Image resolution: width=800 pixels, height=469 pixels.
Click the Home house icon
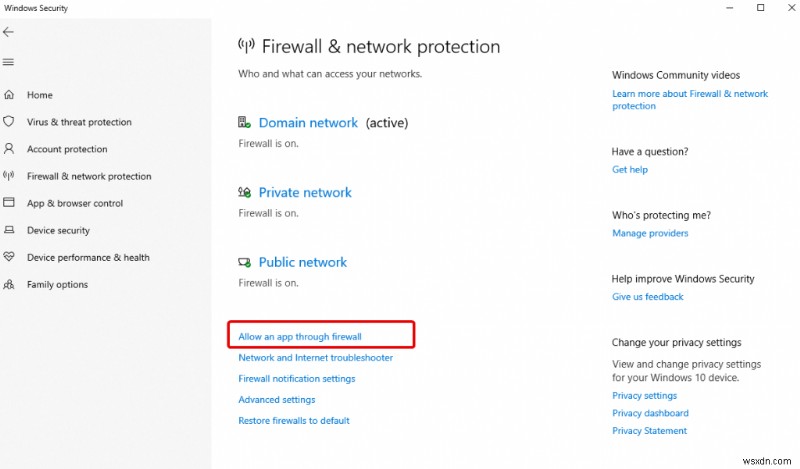tap(9, 95)
